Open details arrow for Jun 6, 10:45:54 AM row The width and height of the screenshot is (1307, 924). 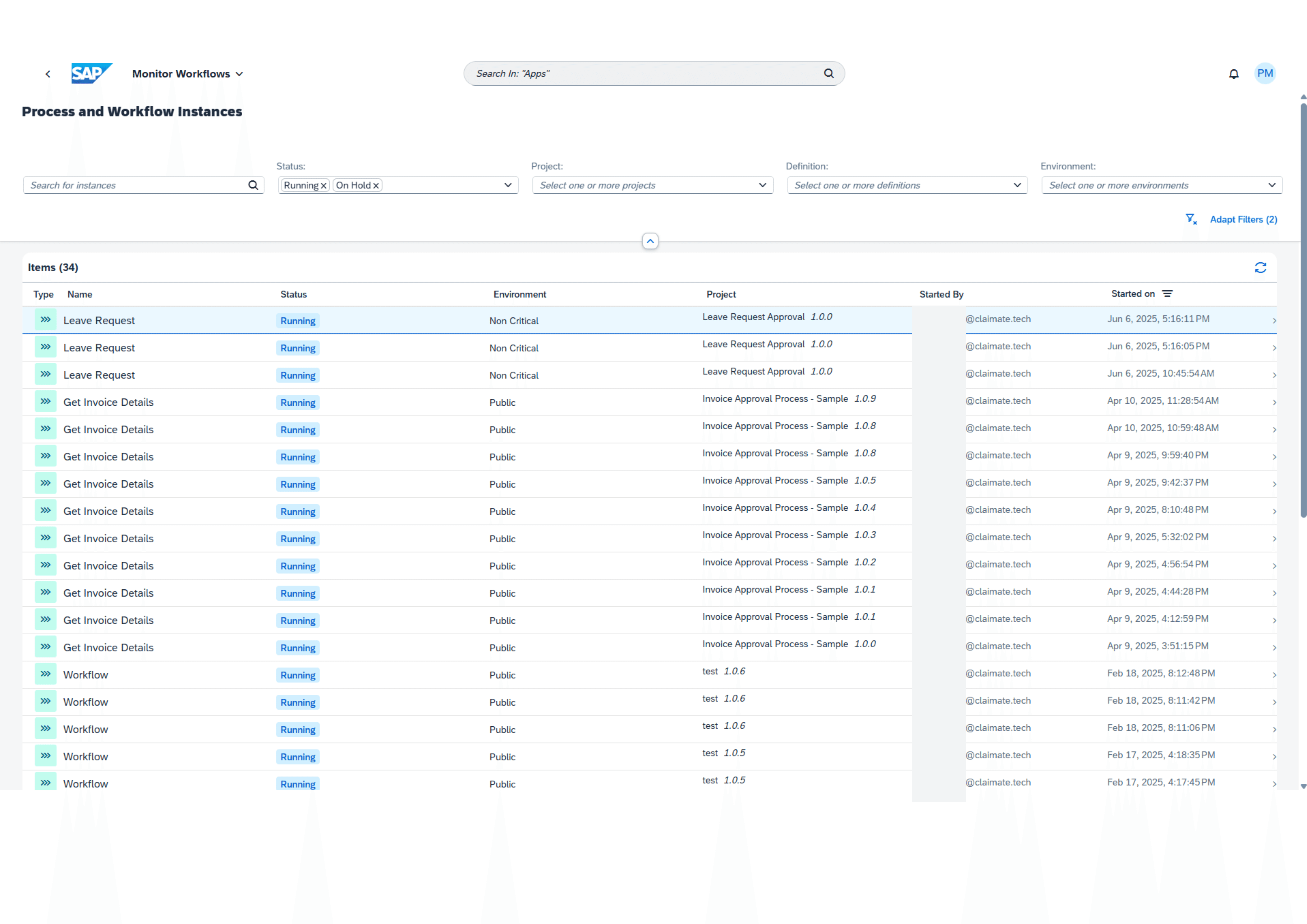click(1274, 375)
